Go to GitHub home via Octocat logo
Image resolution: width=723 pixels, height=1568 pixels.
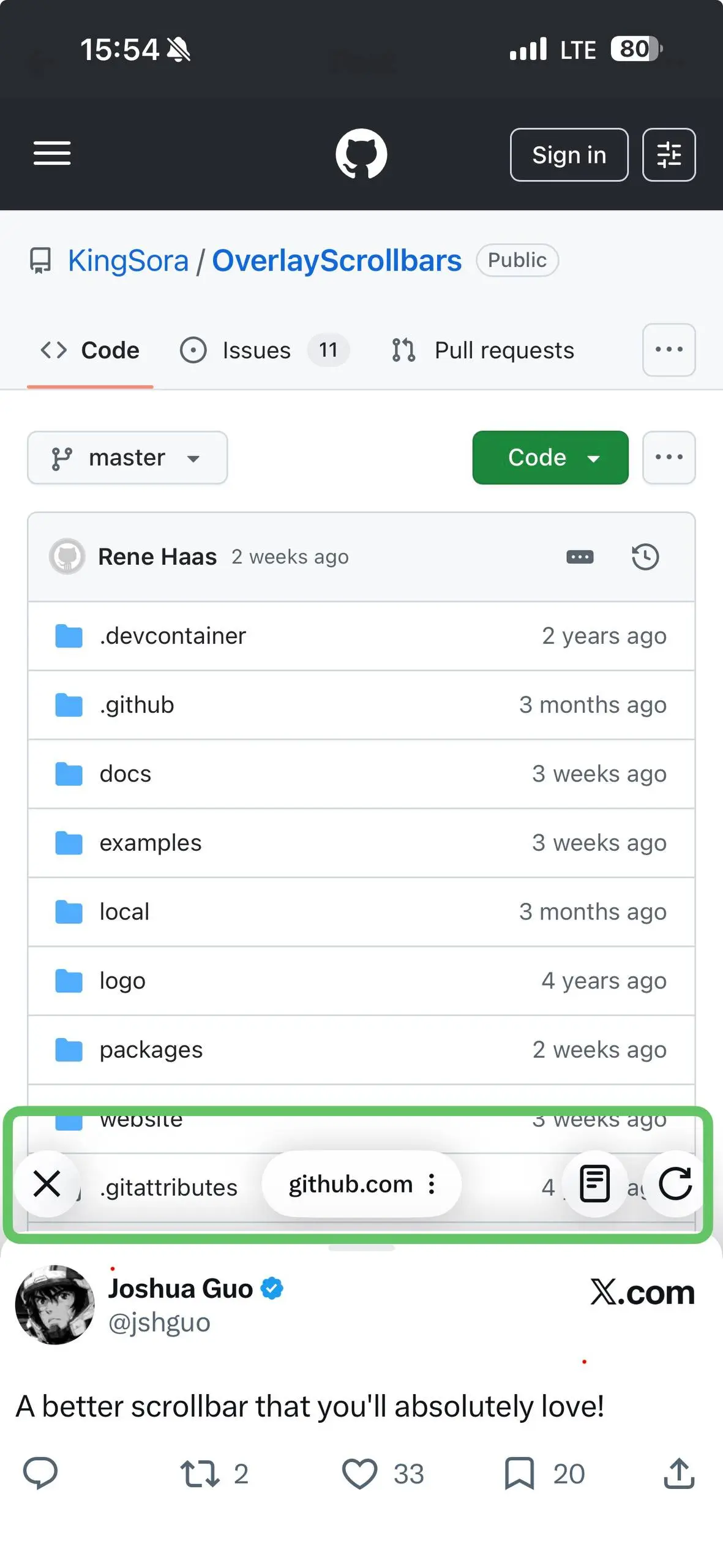coord(361,154)
